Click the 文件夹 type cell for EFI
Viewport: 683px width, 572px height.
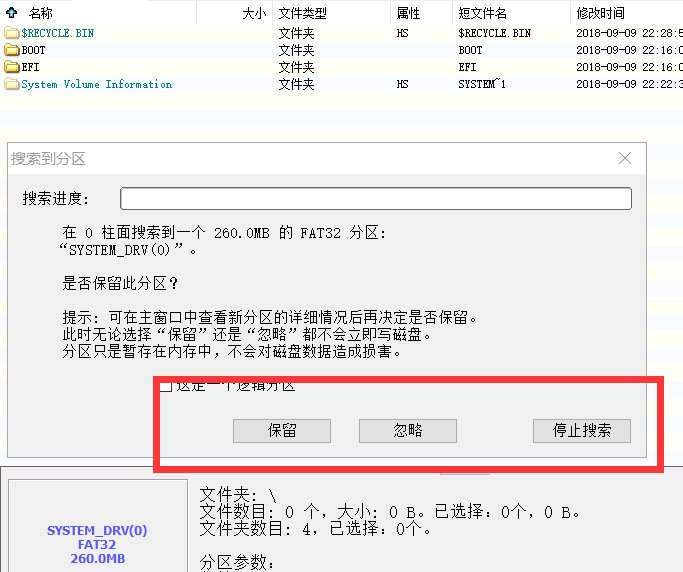tap(296, 67)
